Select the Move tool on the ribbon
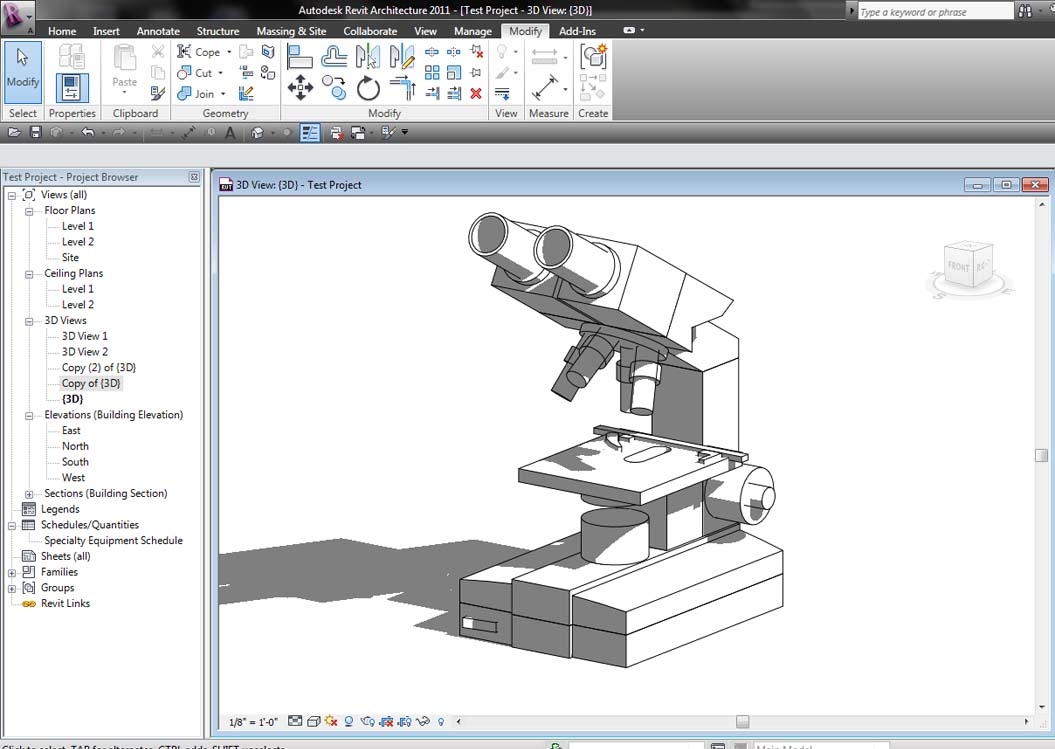The image size is (1055, 749). [x=302, y=88]
